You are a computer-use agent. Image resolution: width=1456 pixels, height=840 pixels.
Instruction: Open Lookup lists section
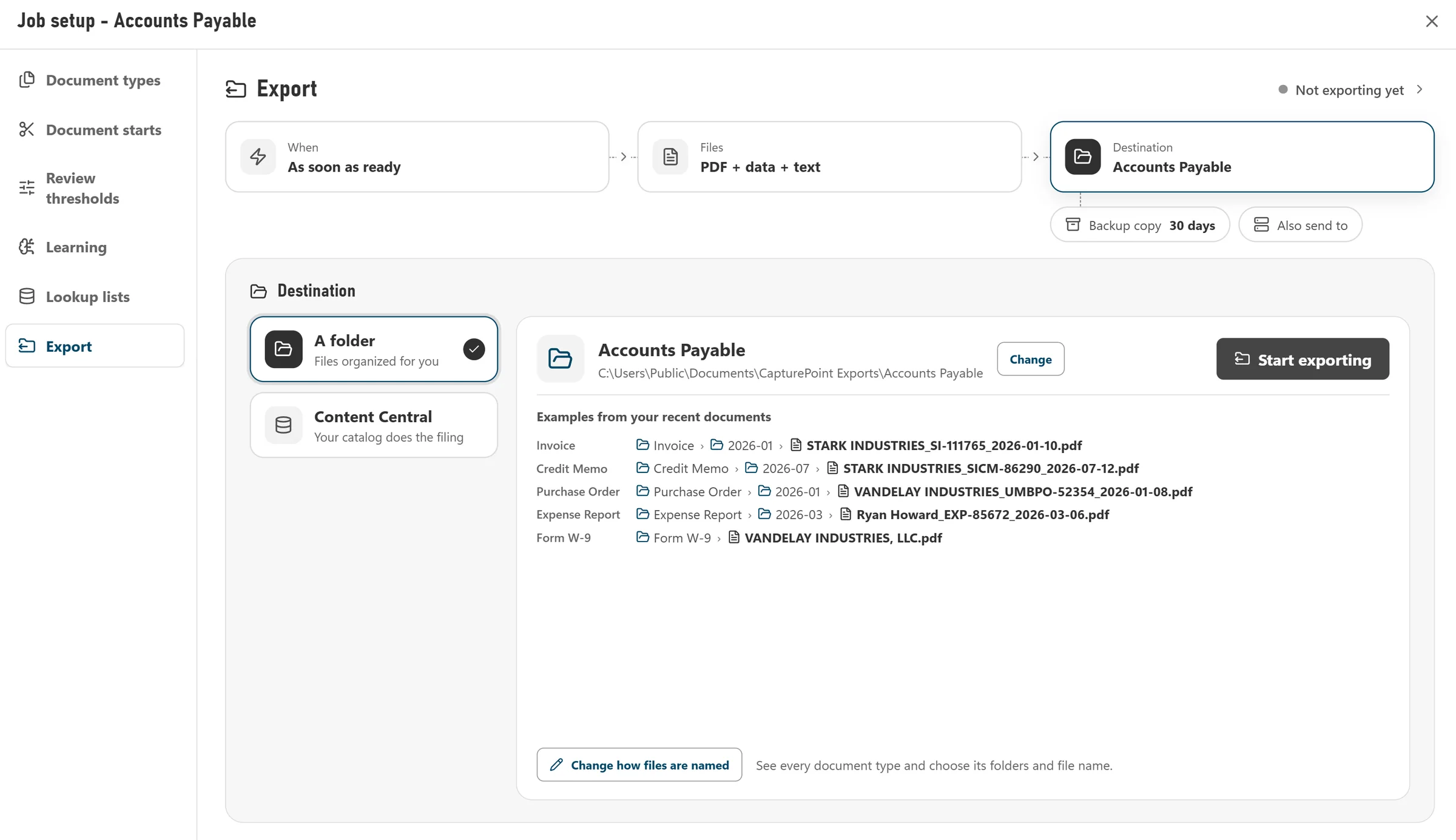(95, 297)
